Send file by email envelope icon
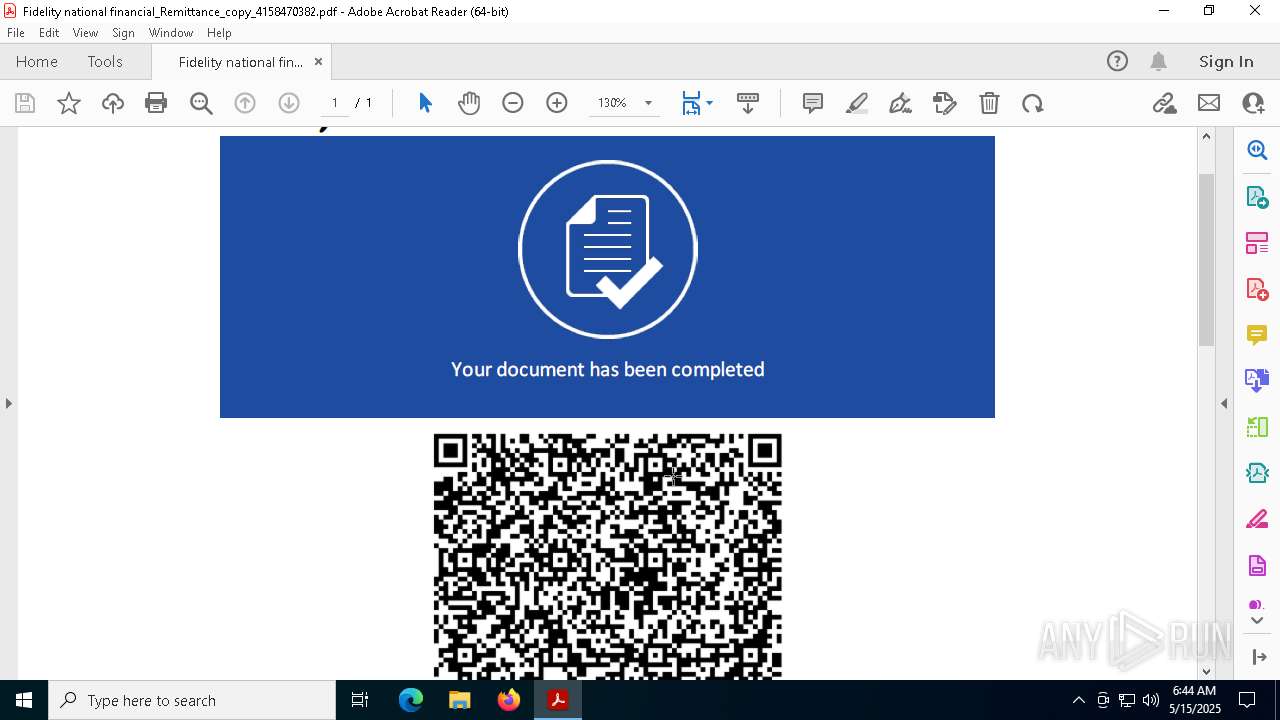Screen dimensions: 1280x720 tap(1209, 103)
